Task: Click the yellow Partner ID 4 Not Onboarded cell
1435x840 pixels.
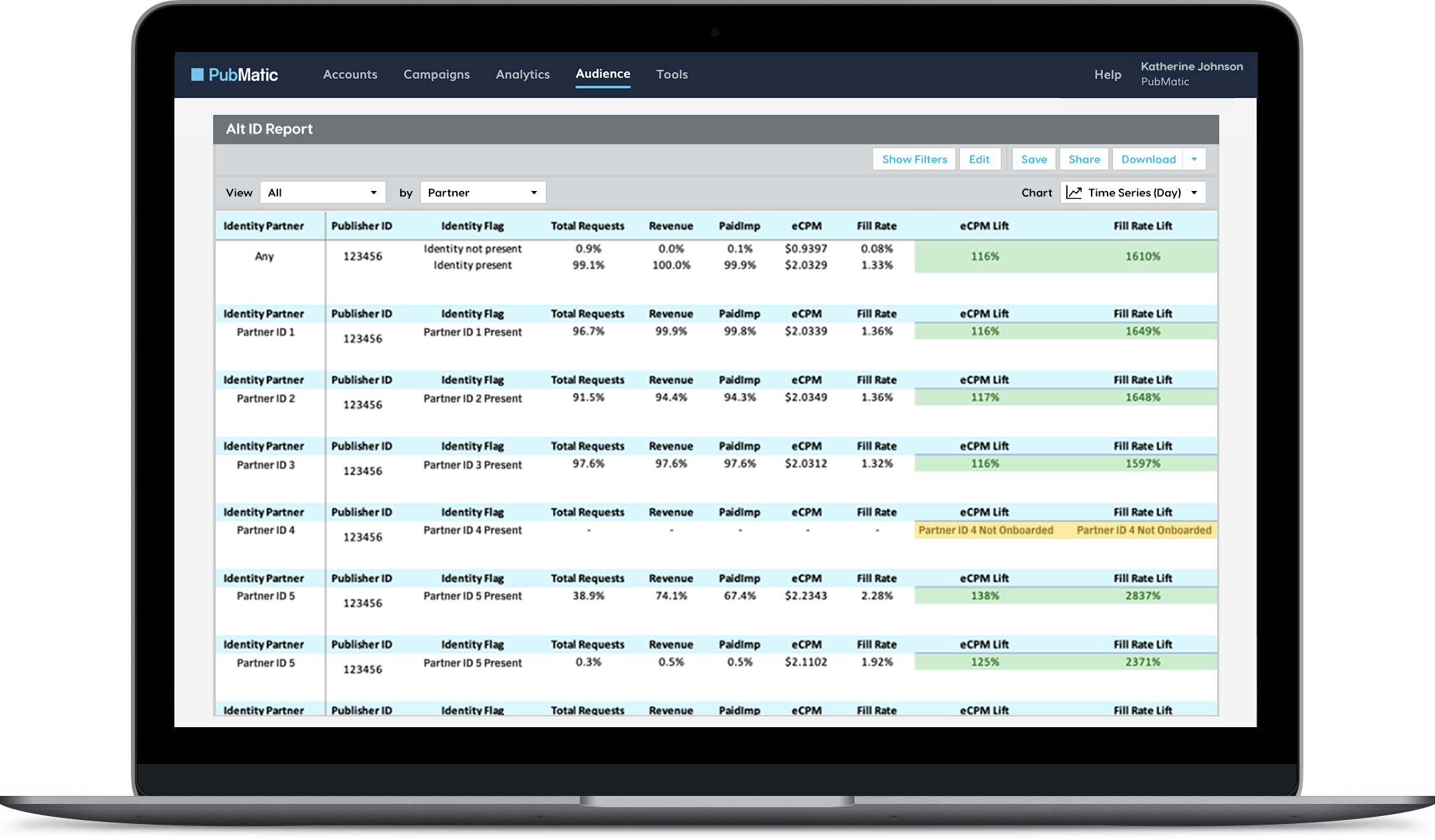Action: pos(985,530)
